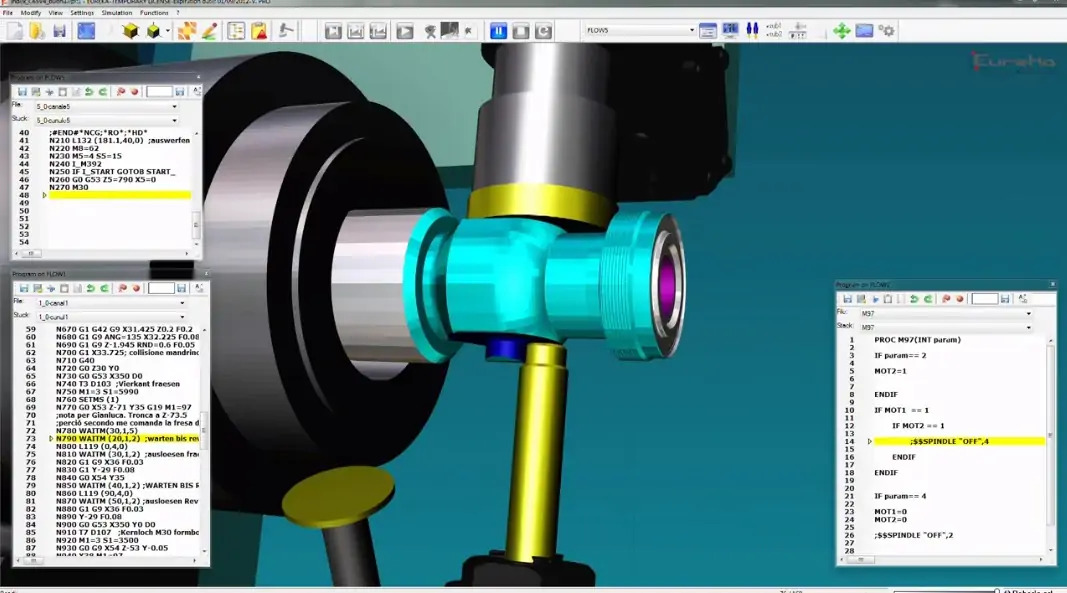Open the Functions menu
Viewport: 1067px width, 593px height.
[154, 13]
